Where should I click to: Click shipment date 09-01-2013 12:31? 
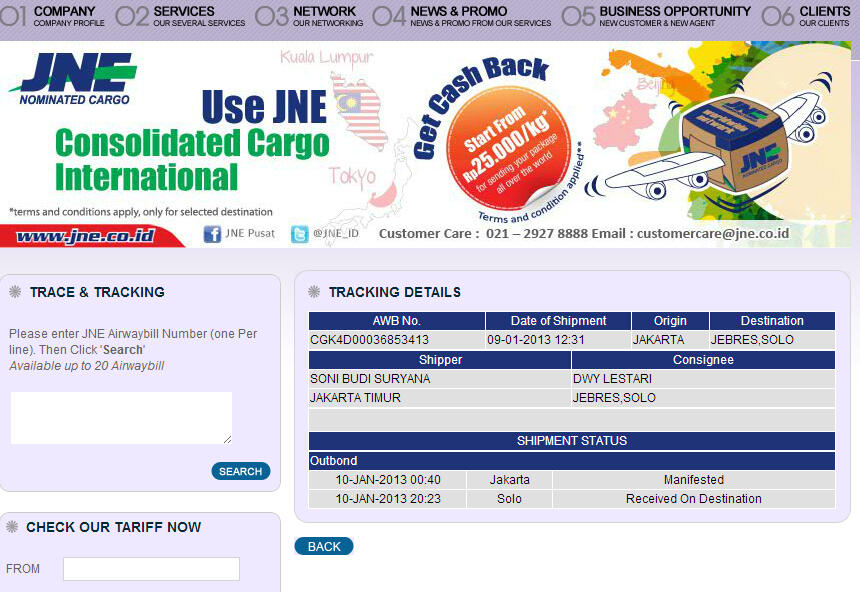point(536,340)
